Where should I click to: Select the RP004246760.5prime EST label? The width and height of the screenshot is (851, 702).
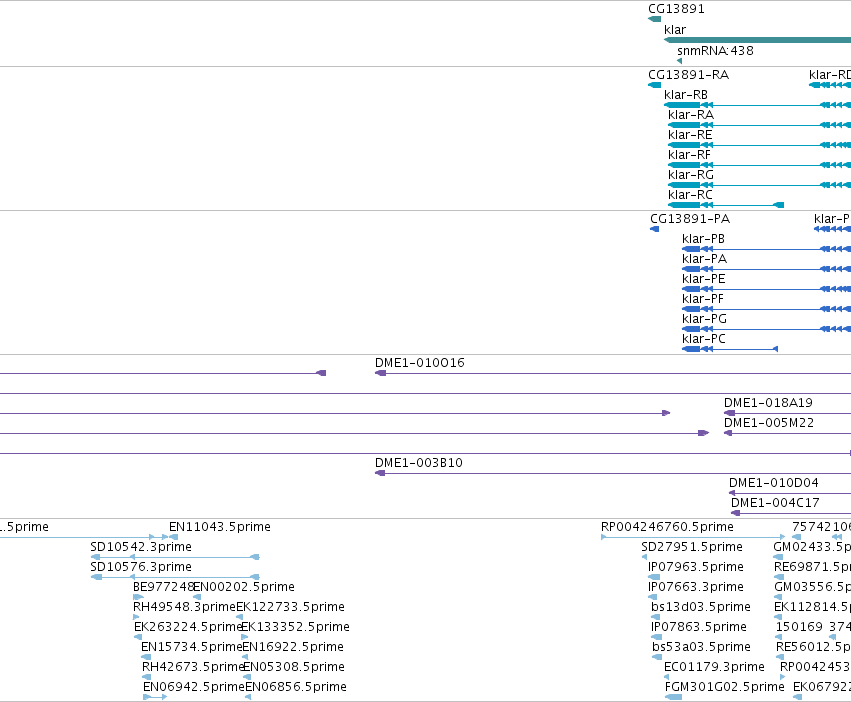point(668,527)
